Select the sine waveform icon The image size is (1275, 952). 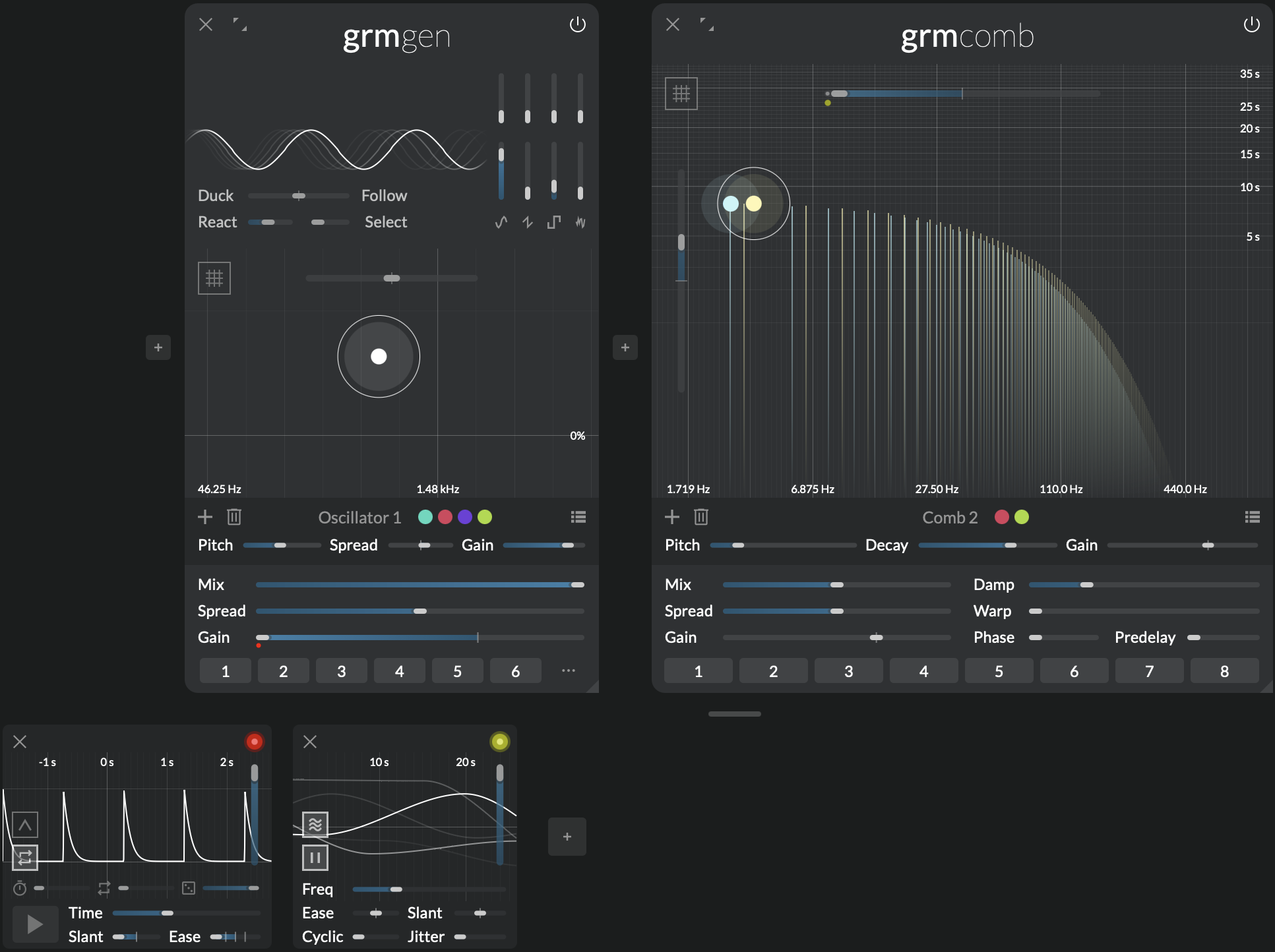click(501, 222)
